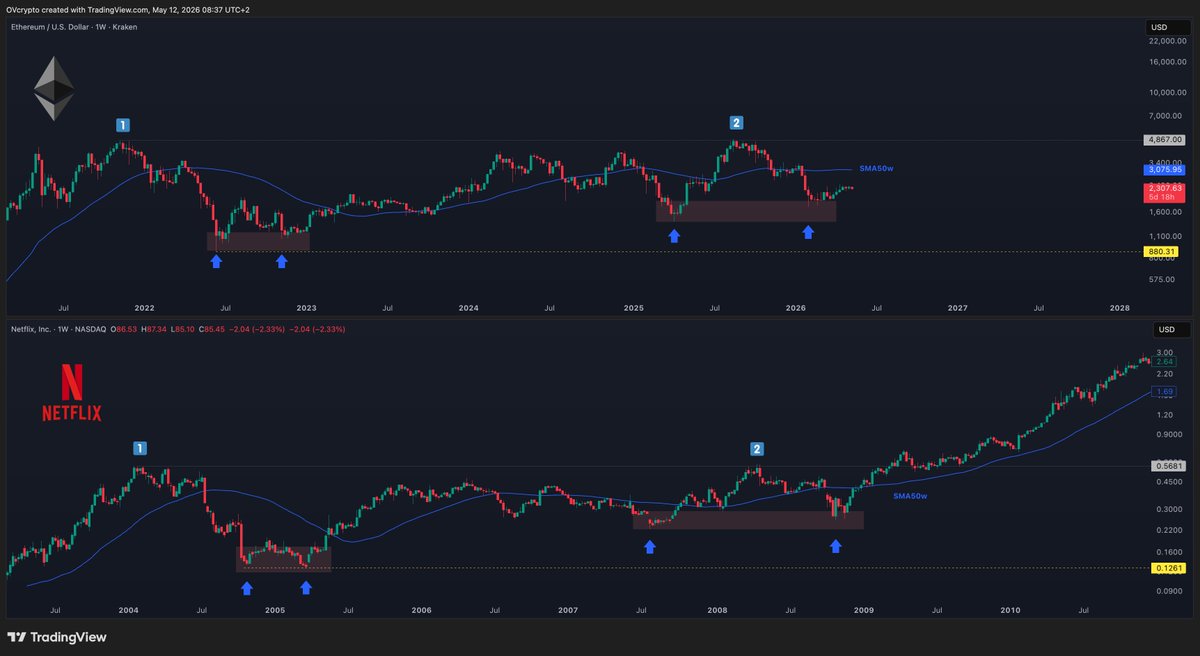Viewport: 1200px width, 656px height.
Task: Click the 2007 label on the Netflix time axis
Action: click(x=568, y=609)
